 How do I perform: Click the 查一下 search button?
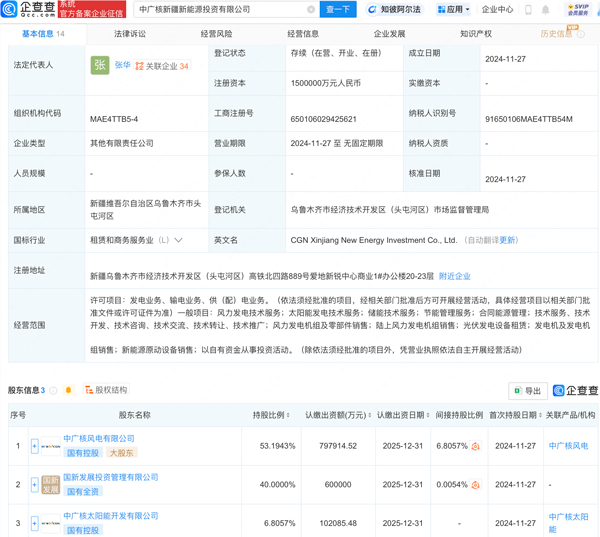coord(338,10)
